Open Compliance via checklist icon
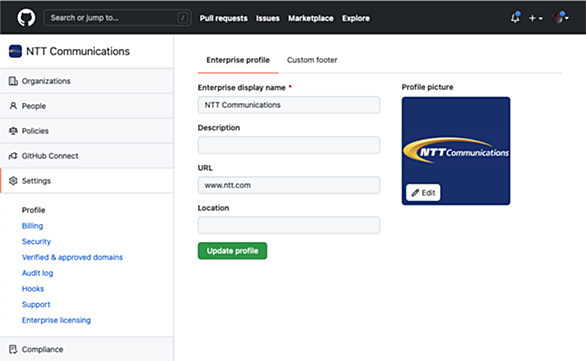The width and height of the screenshot is (586, 361). (x=13, y=349)
